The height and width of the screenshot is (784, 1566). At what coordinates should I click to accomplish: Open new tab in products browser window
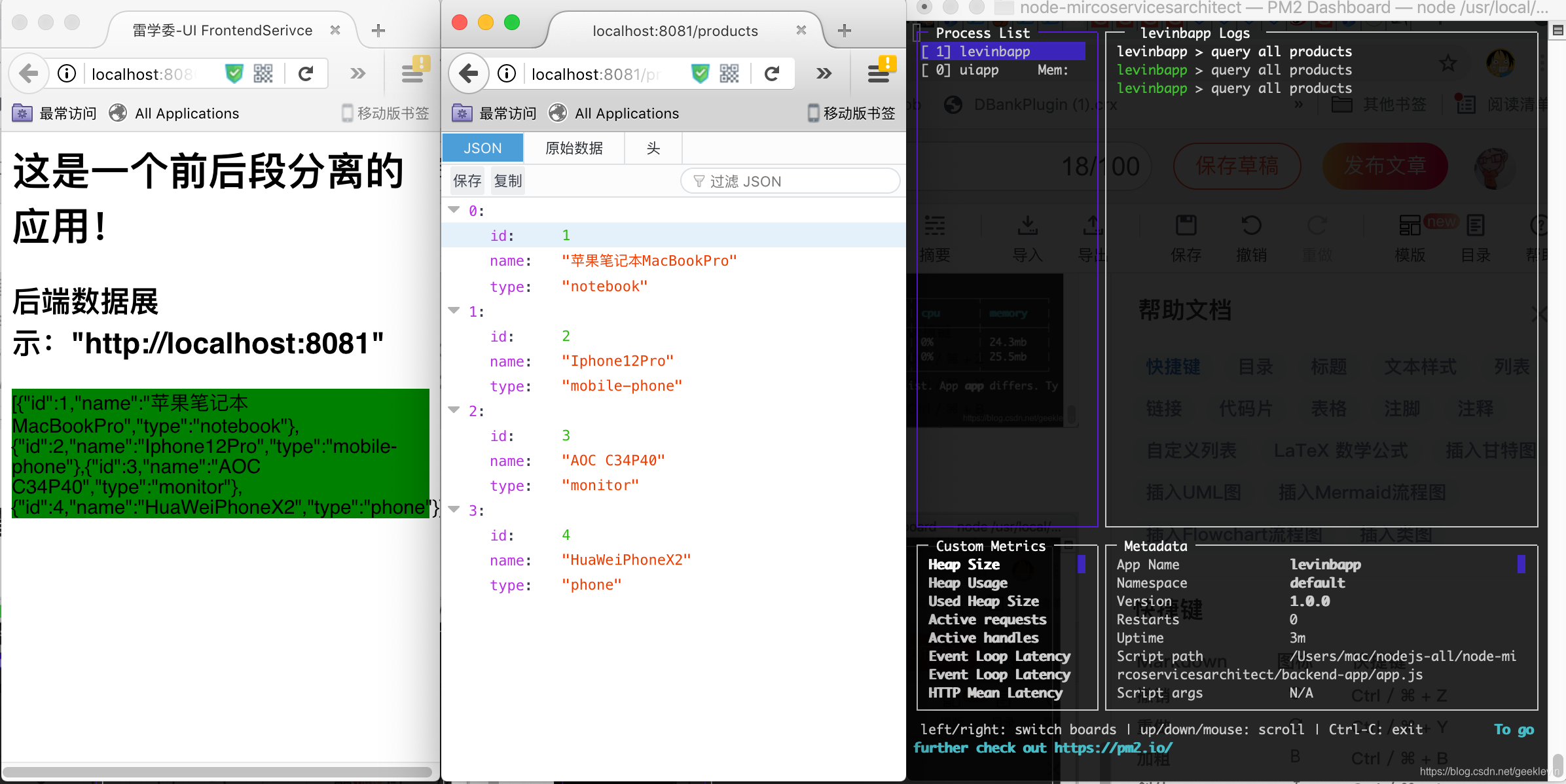tap(845, 30)
